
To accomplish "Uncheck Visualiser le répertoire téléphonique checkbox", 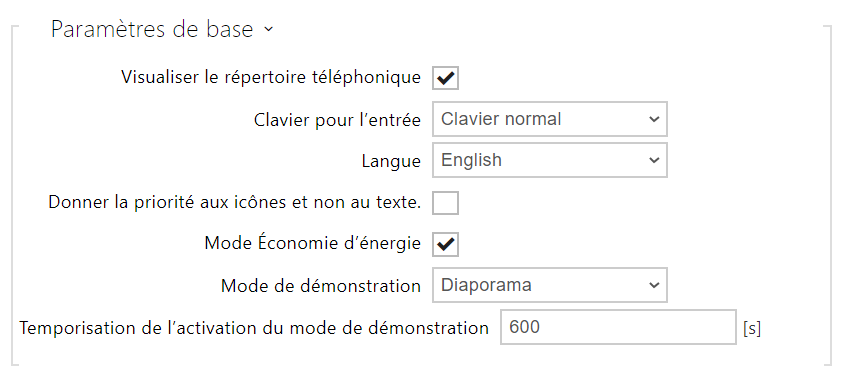I will click(x=445, y=78).
